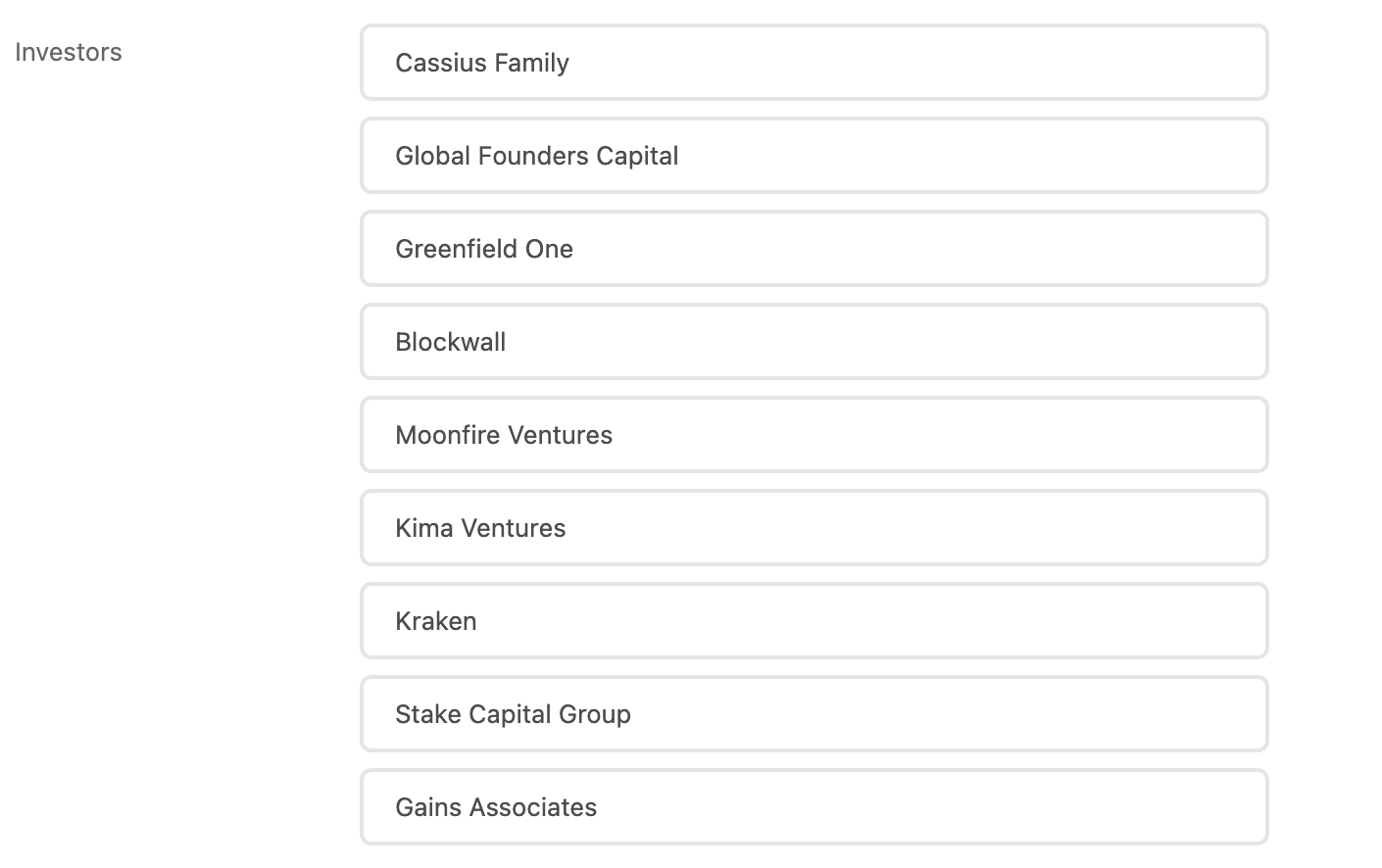Click the Investors section label
The width and height of the screenshot is (1382, 868).
pyautogui.click(x=69, y=52)
